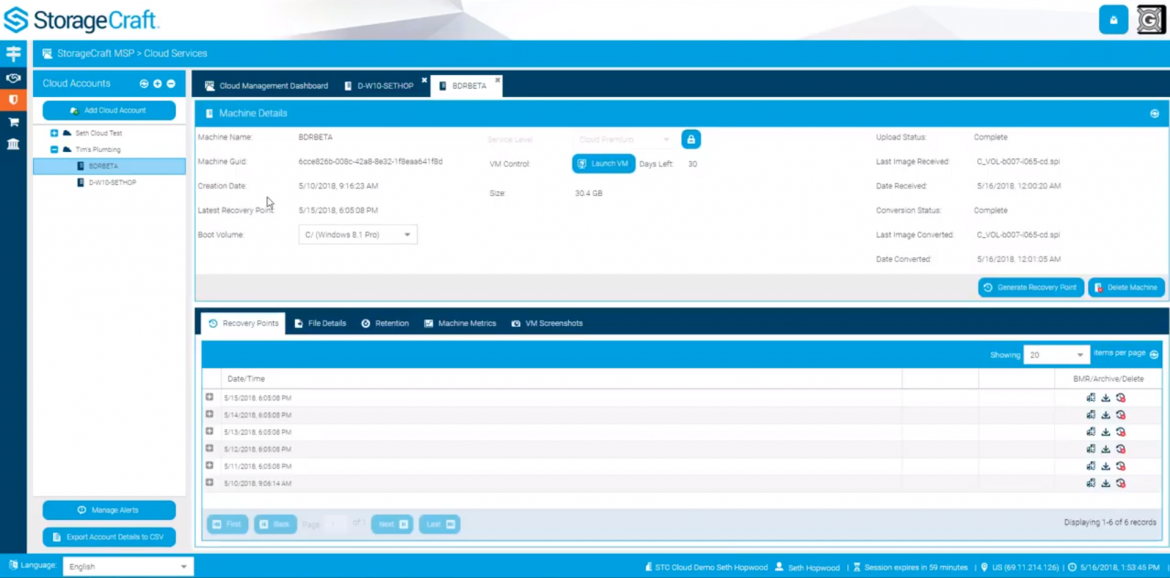Click the partner handshake icon in sidebar
The width and height of the screenshot is (1170, 578).
13,77
